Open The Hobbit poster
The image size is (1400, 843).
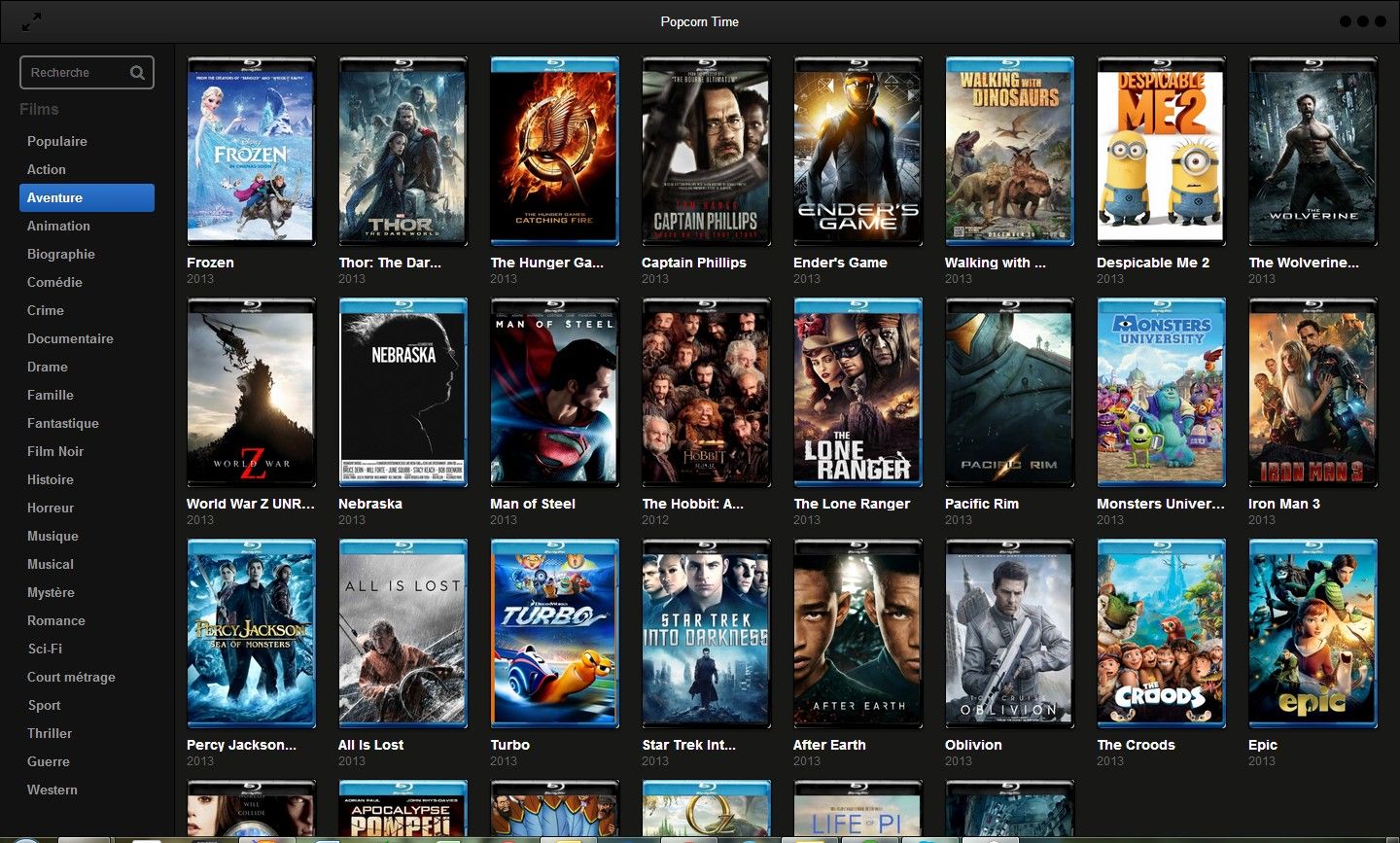pyautogui.click(x=706, y=392)
